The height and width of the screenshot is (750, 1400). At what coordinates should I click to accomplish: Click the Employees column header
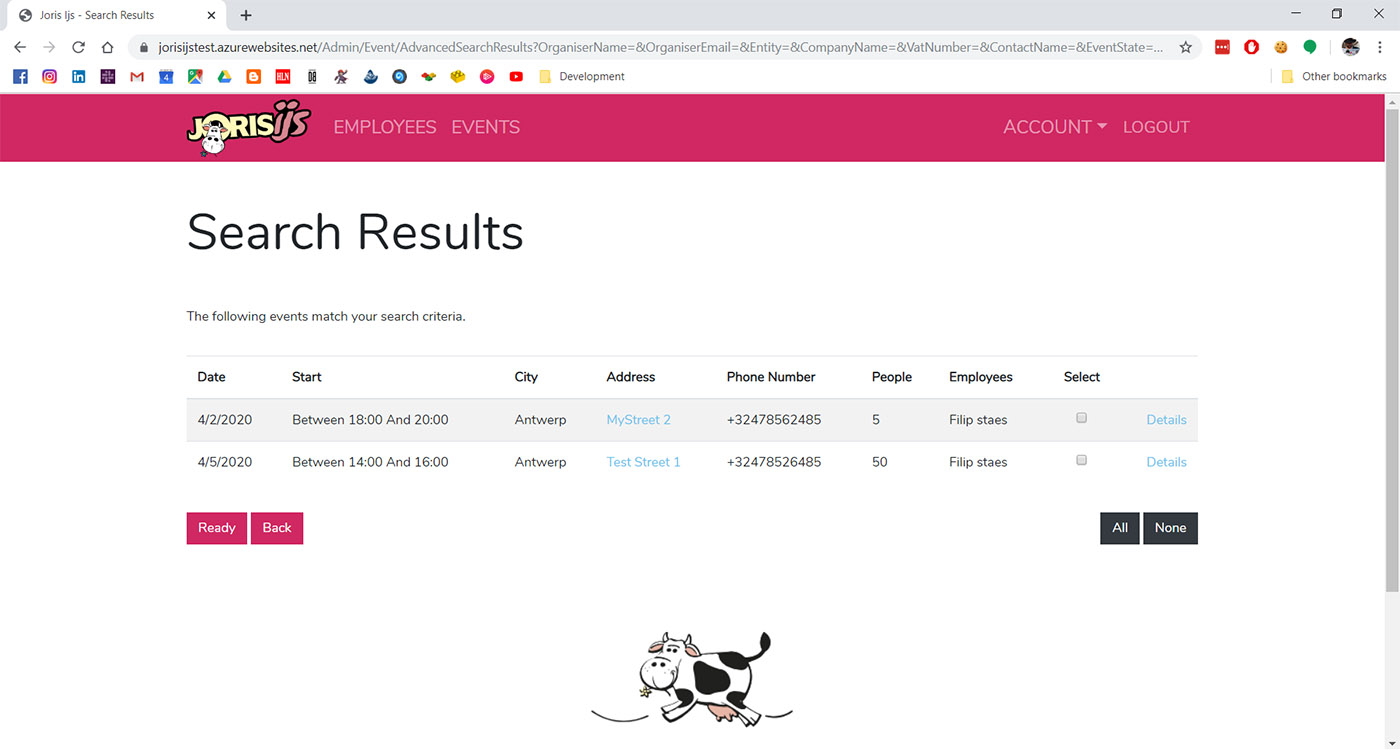point(981,377)
